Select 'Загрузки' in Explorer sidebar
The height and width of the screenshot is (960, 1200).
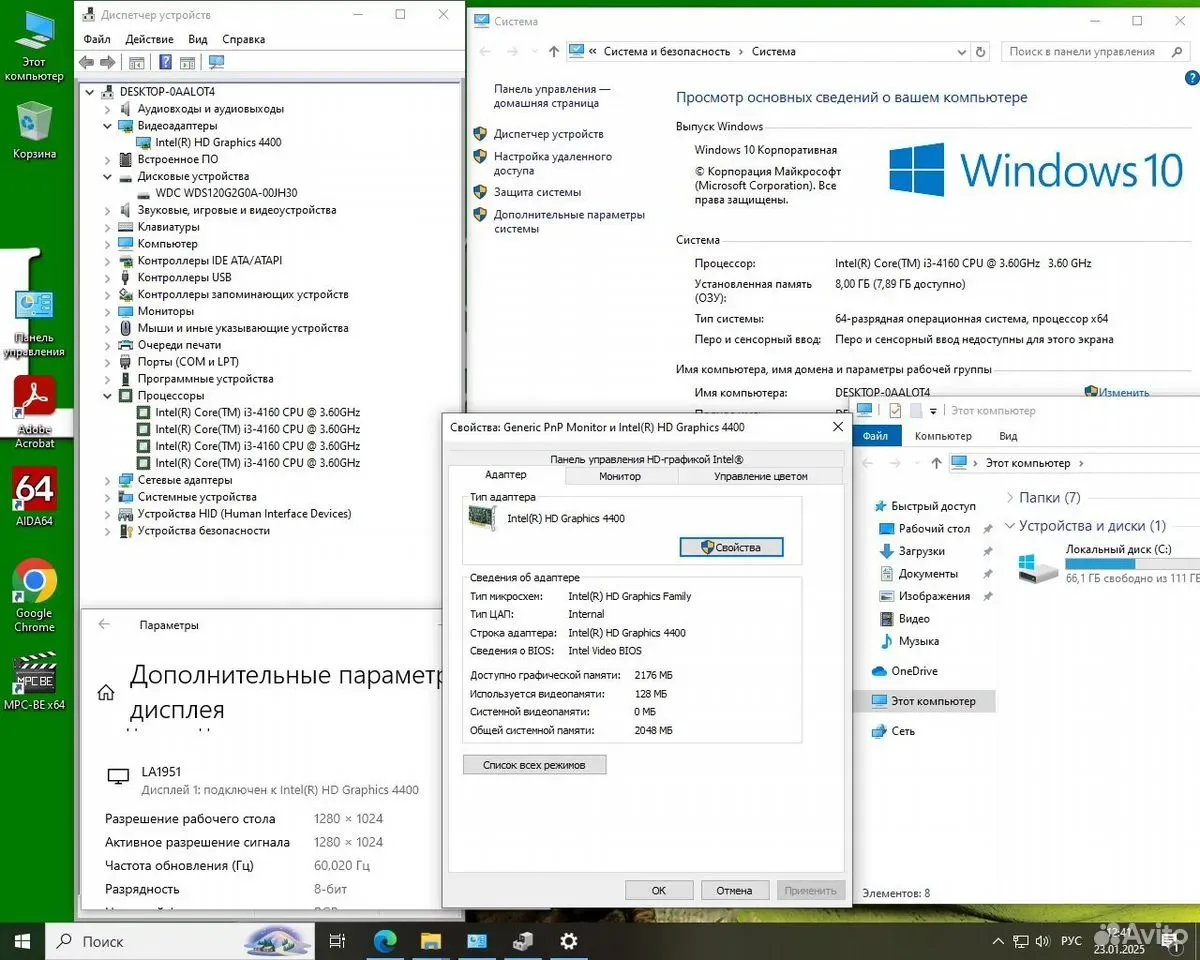tap(921, 551)
